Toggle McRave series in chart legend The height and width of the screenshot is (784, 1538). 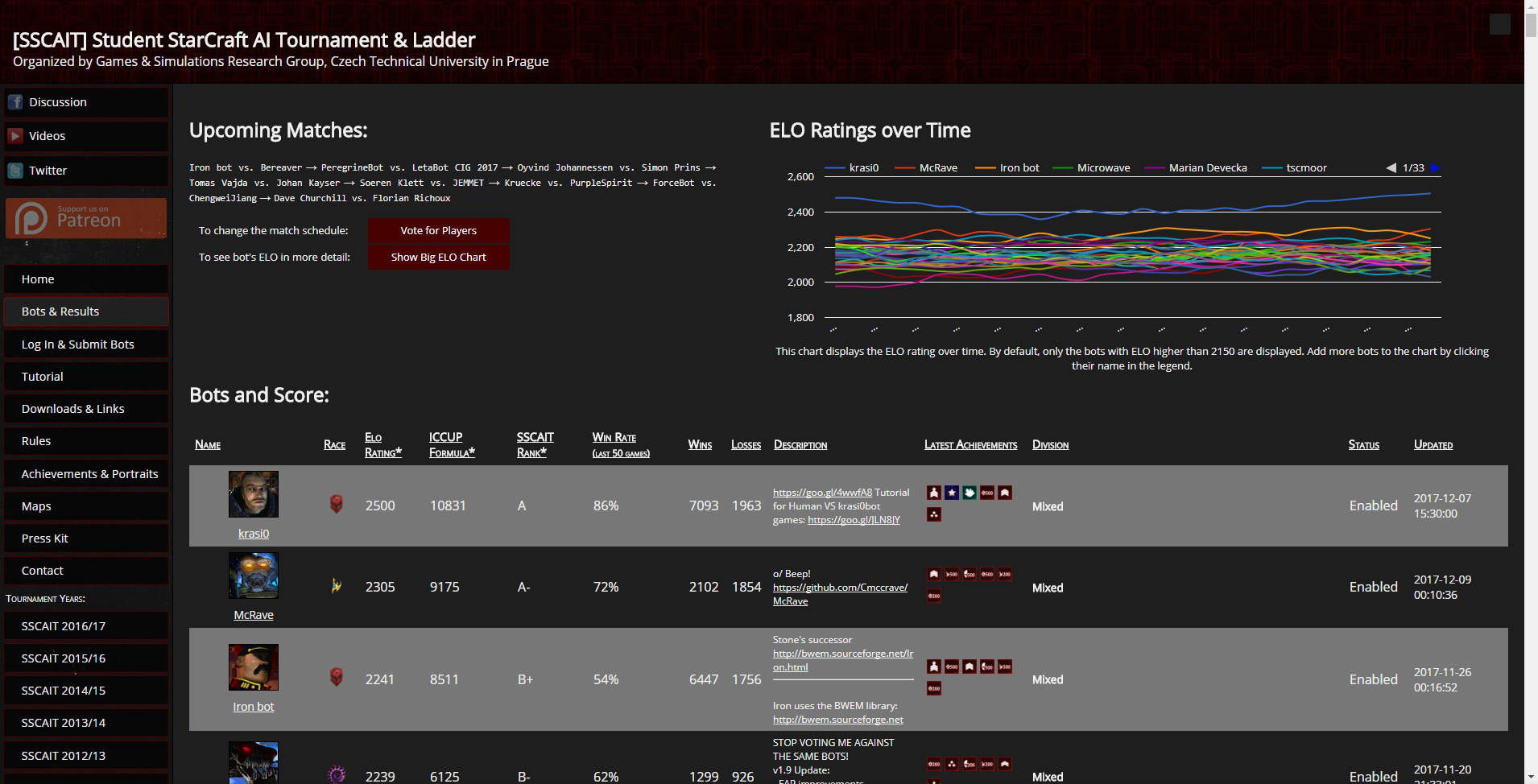[926, 168]
